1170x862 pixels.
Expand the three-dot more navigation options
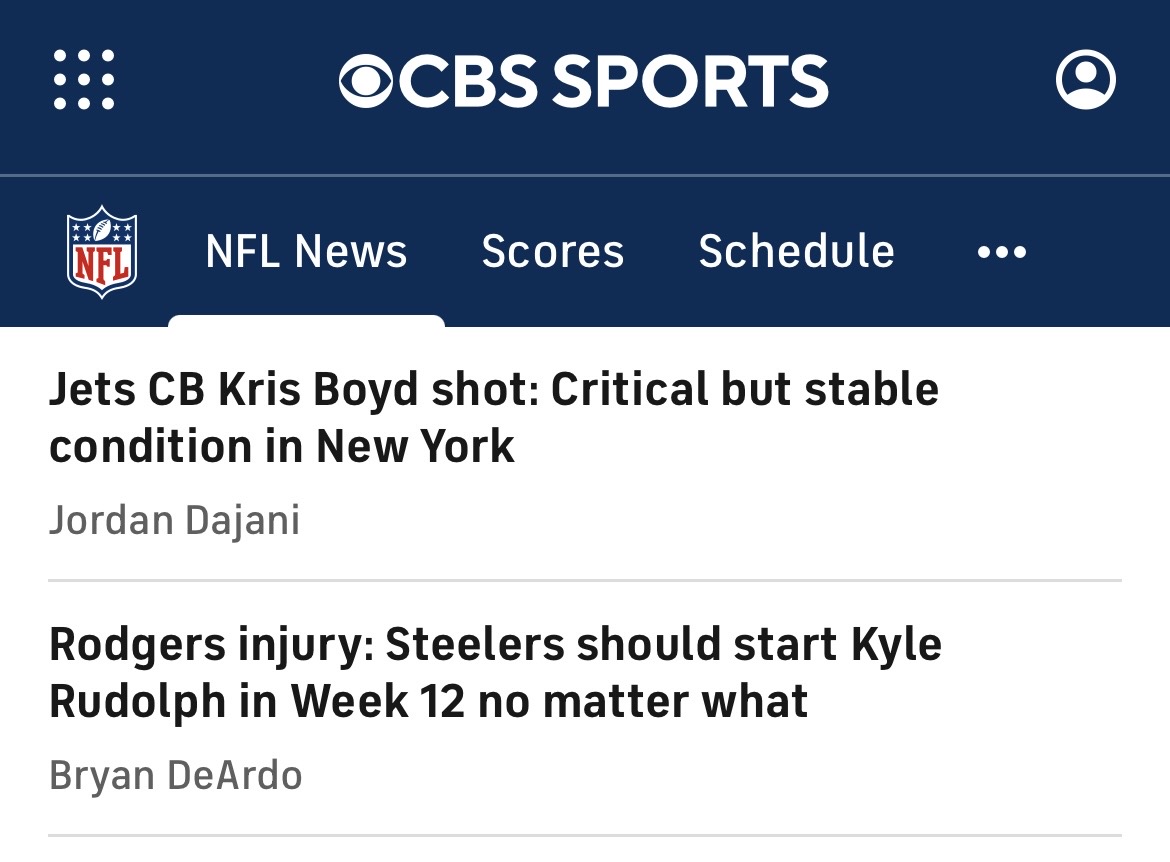(x=1001, y=252)
